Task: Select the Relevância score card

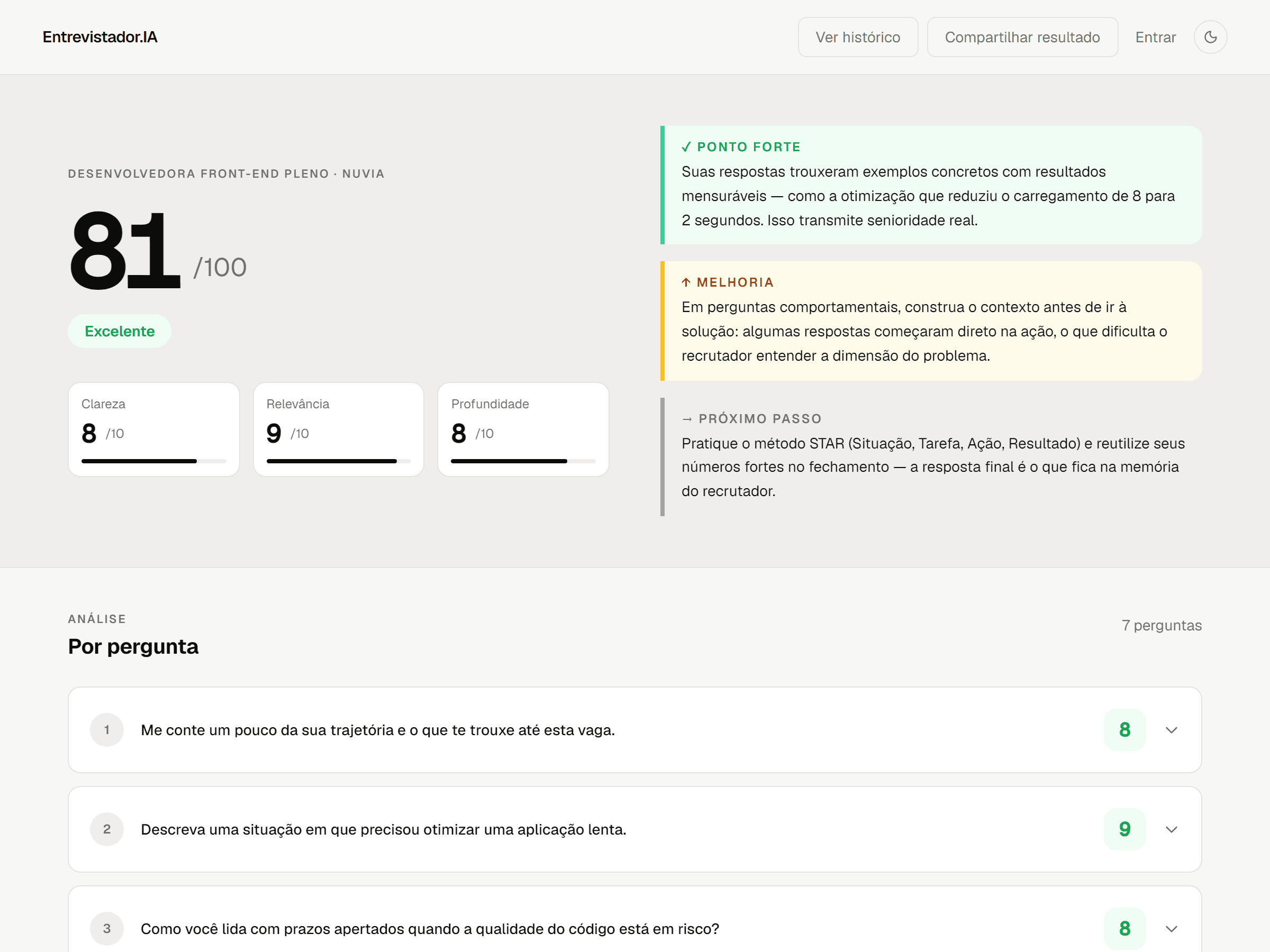Action: click(x=339, y=429)
